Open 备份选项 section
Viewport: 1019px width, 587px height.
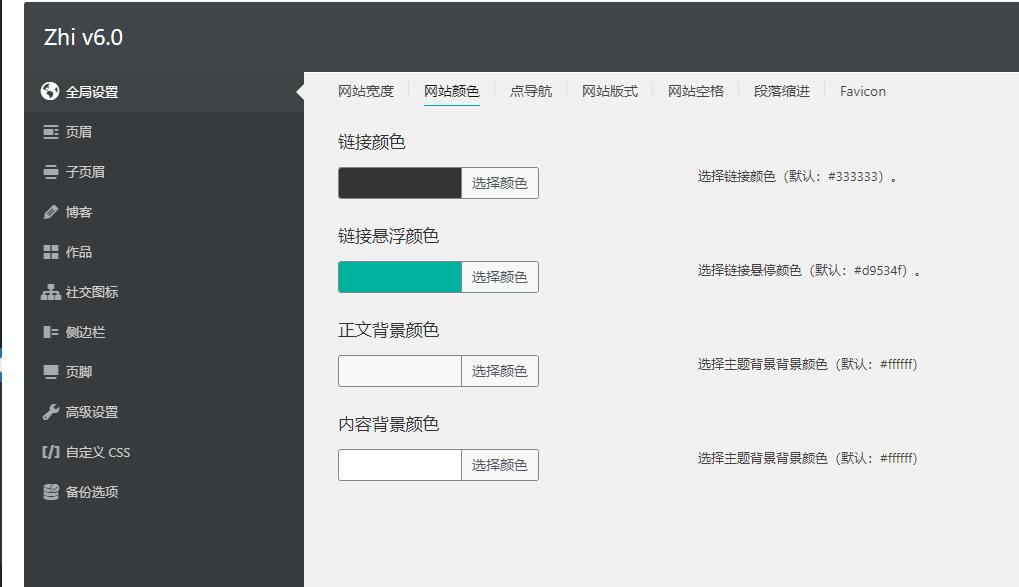click(x=164, y=492)
